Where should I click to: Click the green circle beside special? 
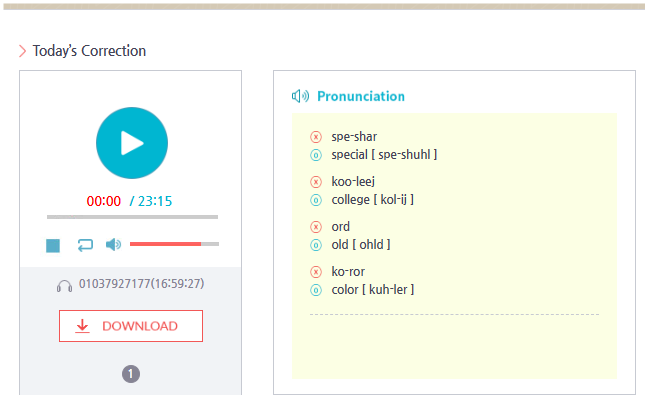tap(316, 155)
